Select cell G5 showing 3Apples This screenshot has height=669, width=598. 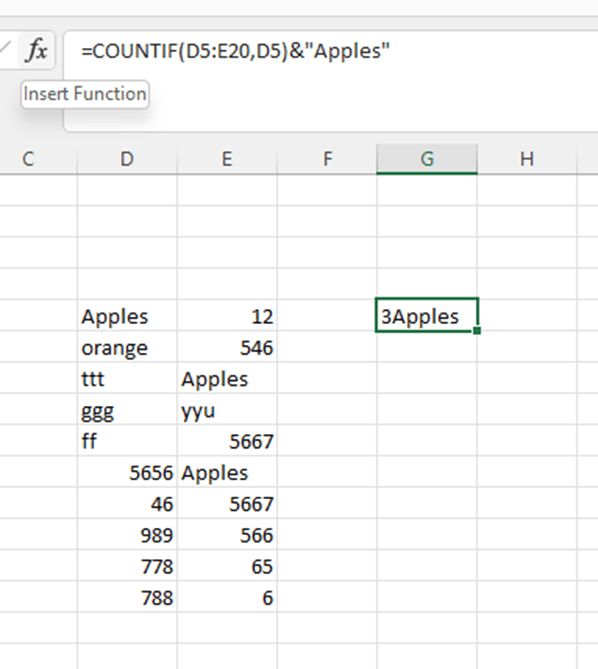click(427, 315)
